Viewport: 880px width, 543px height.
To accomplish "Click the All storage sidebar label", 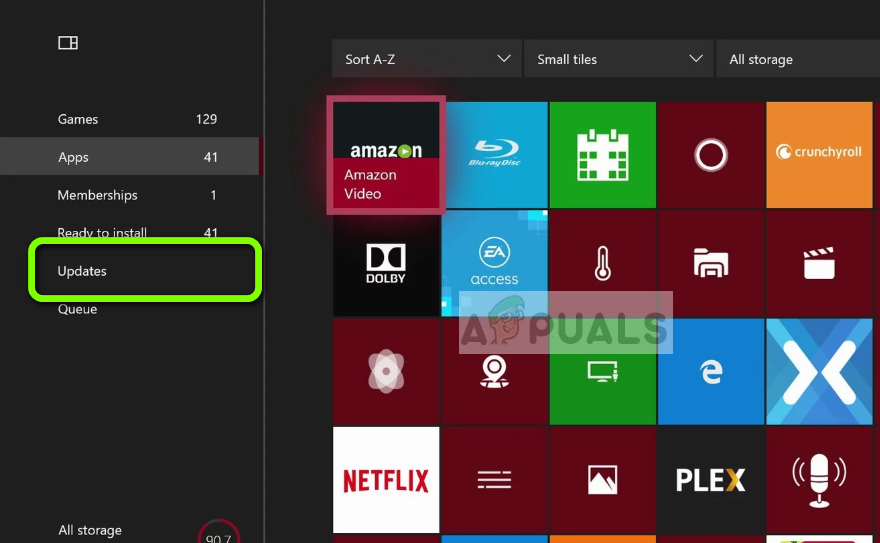I will click(x=90, y=530).
